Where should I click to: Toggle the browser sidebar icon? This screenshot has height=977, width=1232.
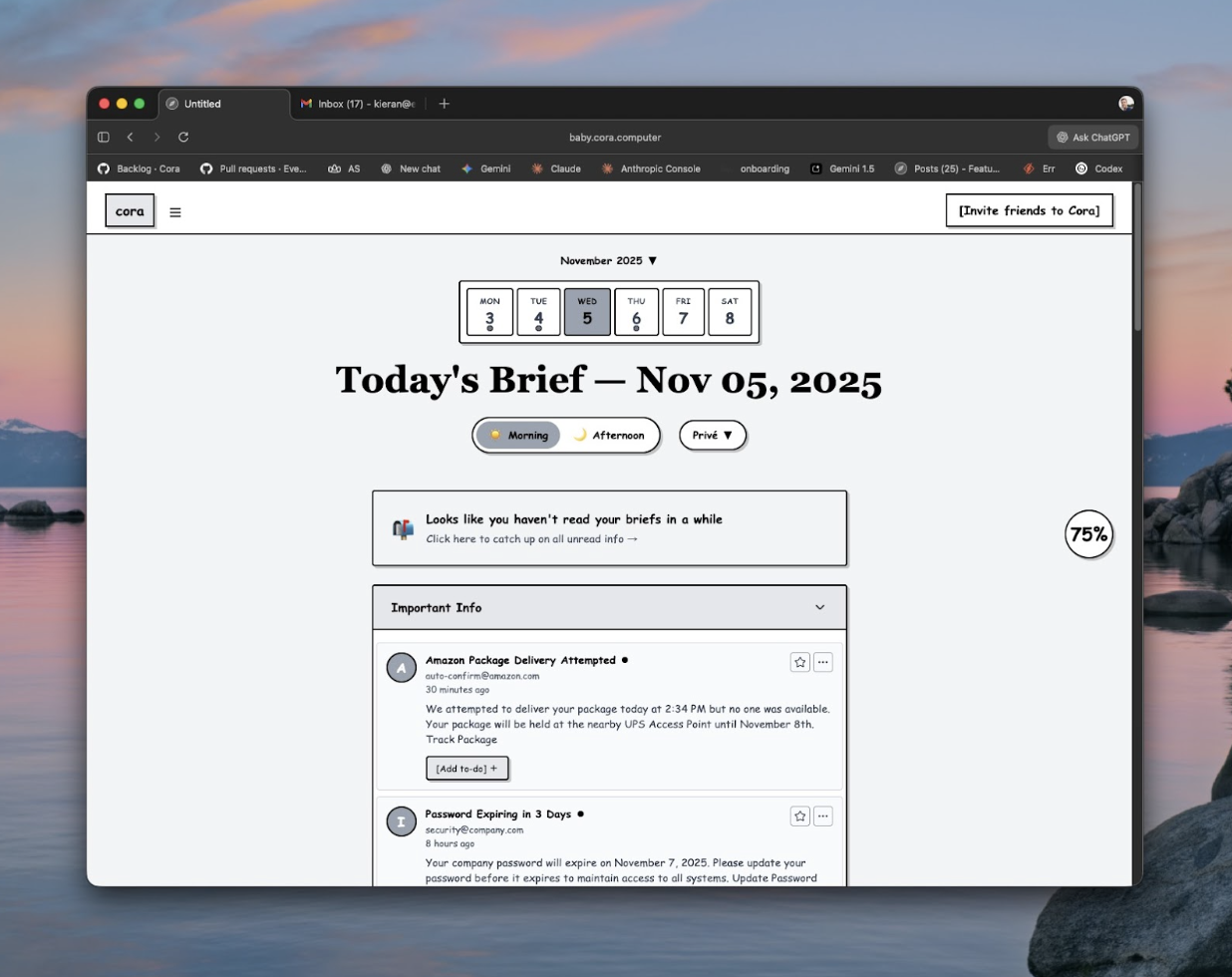(104, 138)
